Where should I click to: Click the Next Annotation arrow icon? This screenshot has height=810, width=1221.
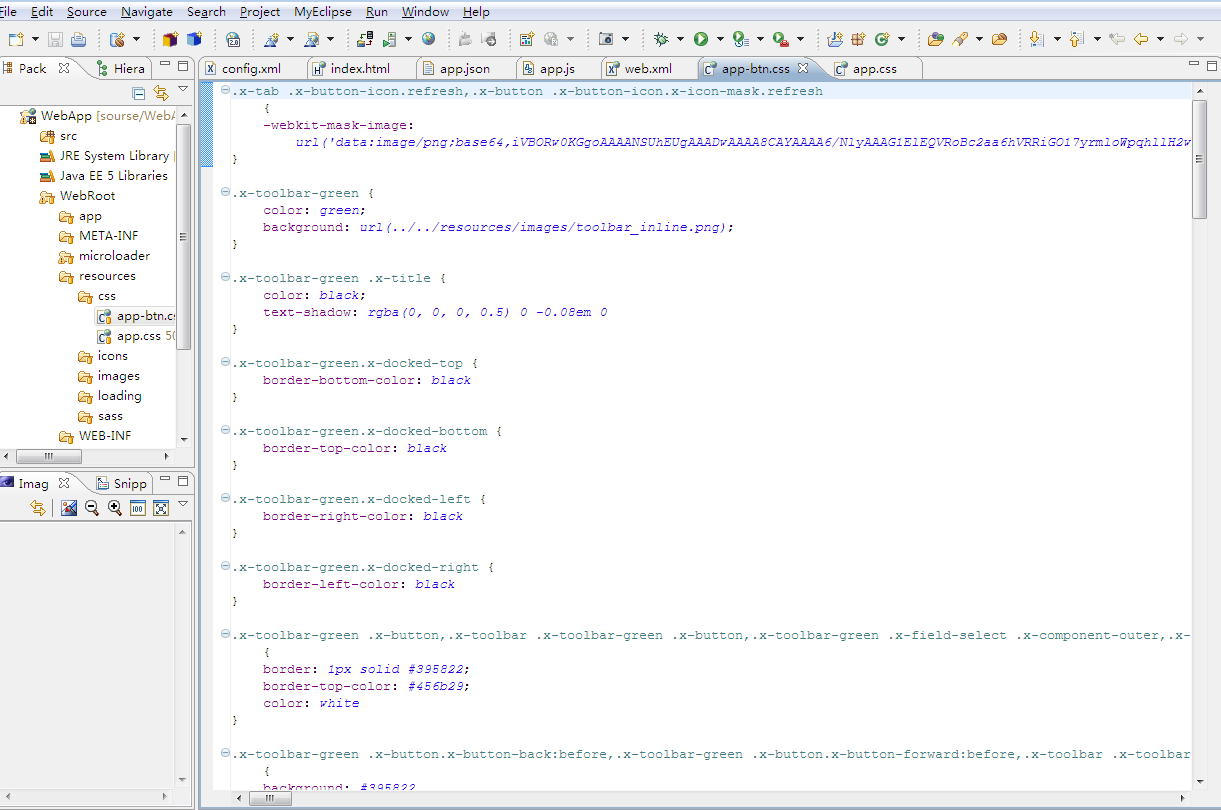[1036, 39]
